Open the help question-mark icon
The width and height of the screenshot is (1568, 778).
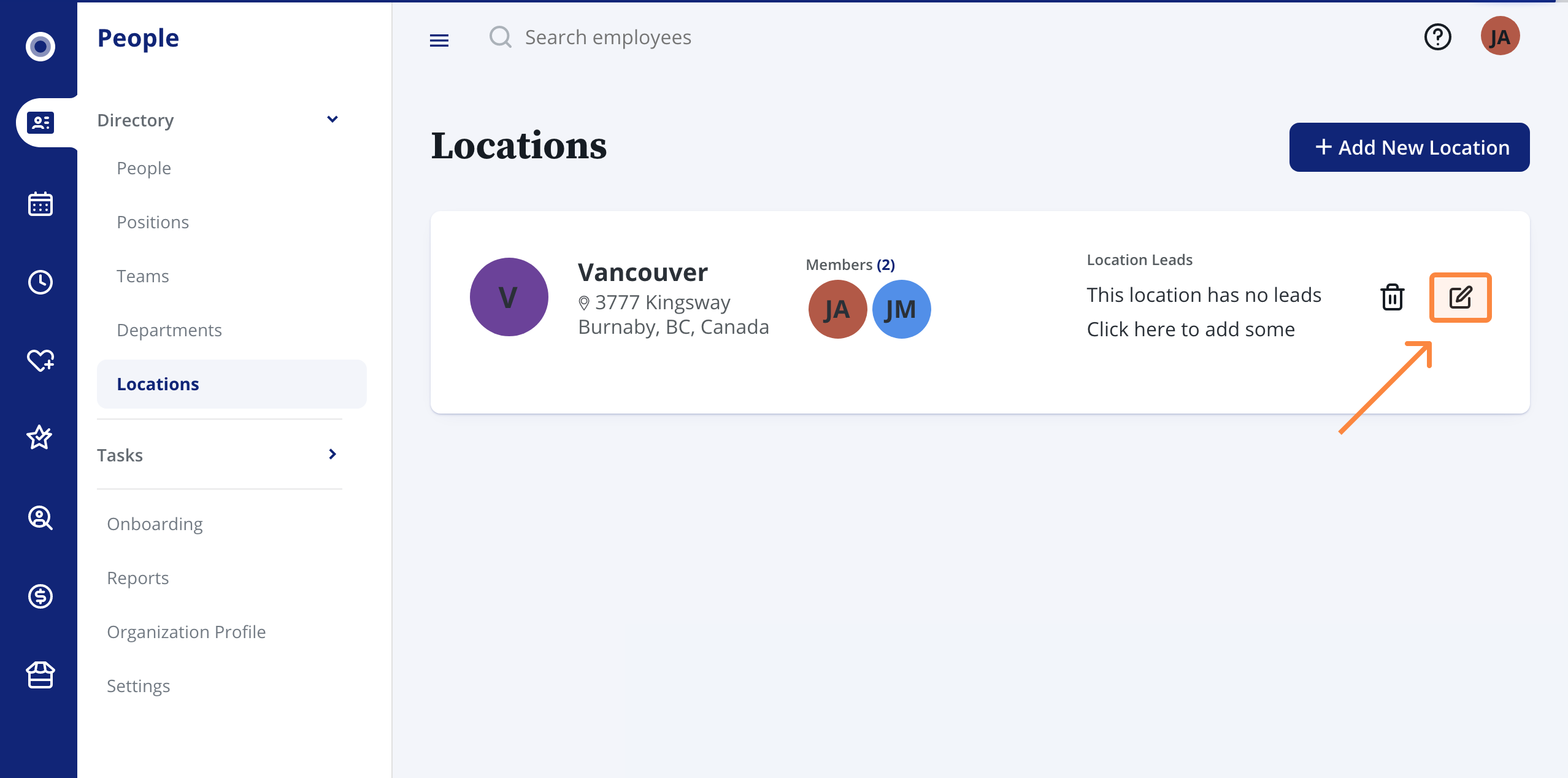[1437, 37]
